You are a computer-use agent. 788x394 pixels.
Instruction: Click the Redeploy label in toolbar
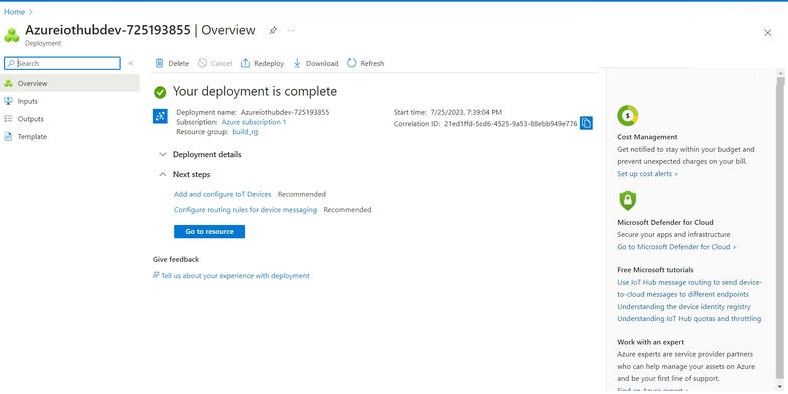click(x=269, y=63)
